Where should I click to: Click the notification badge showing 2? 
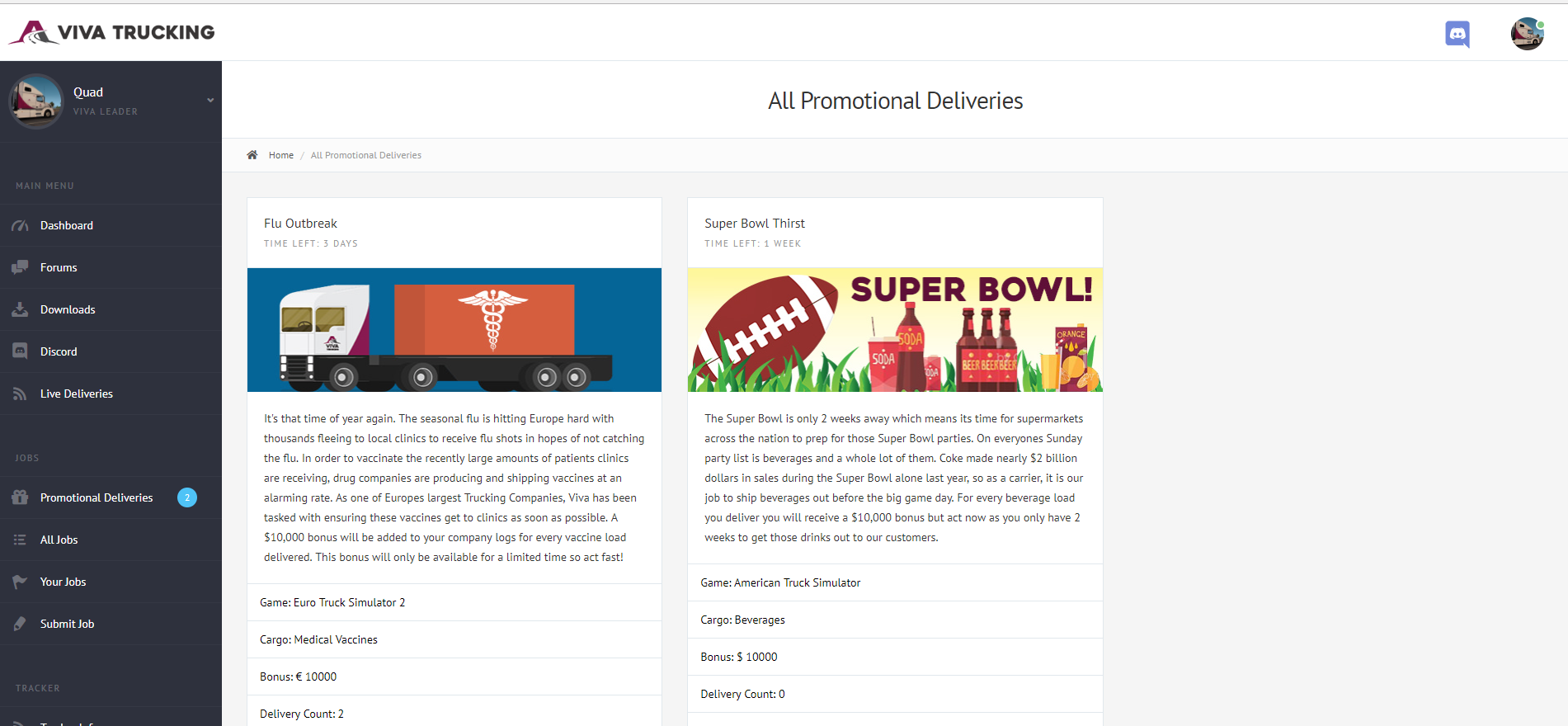click(x=187, y=497)
